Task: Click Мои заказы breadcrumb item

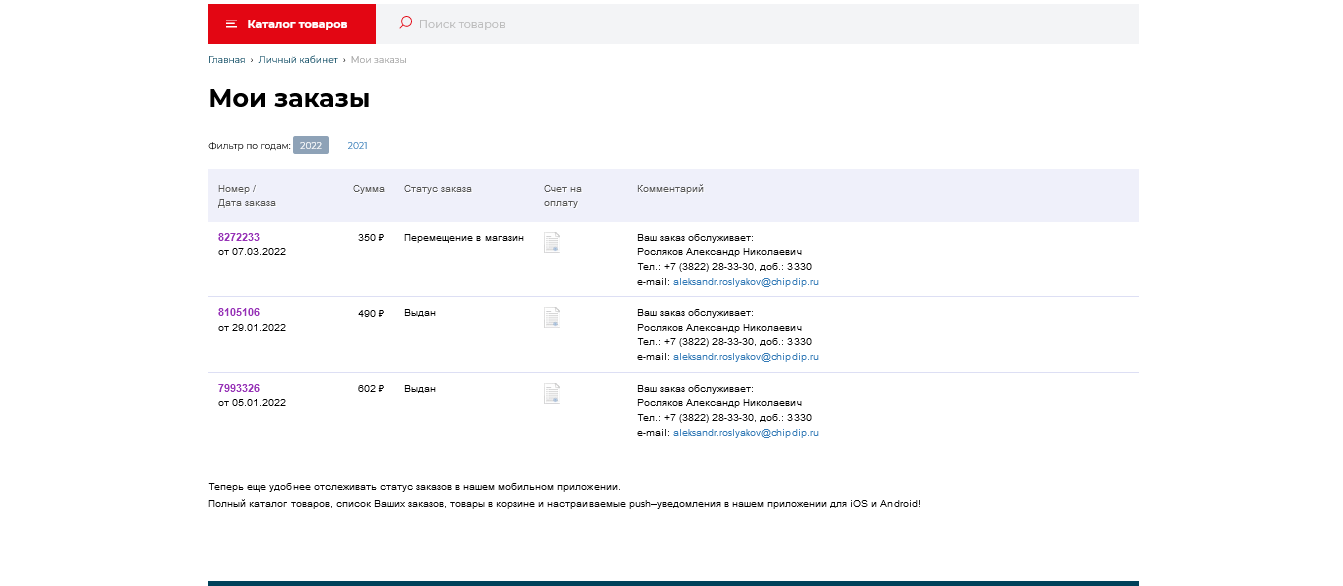Action: [x=378, y=60]
